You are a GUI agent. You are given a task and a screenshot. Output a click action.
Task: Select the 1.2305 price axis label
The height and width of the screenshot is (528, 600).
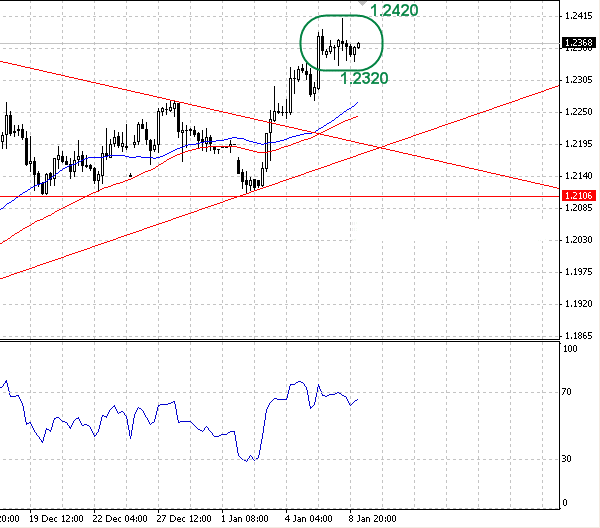coord(579,80)
